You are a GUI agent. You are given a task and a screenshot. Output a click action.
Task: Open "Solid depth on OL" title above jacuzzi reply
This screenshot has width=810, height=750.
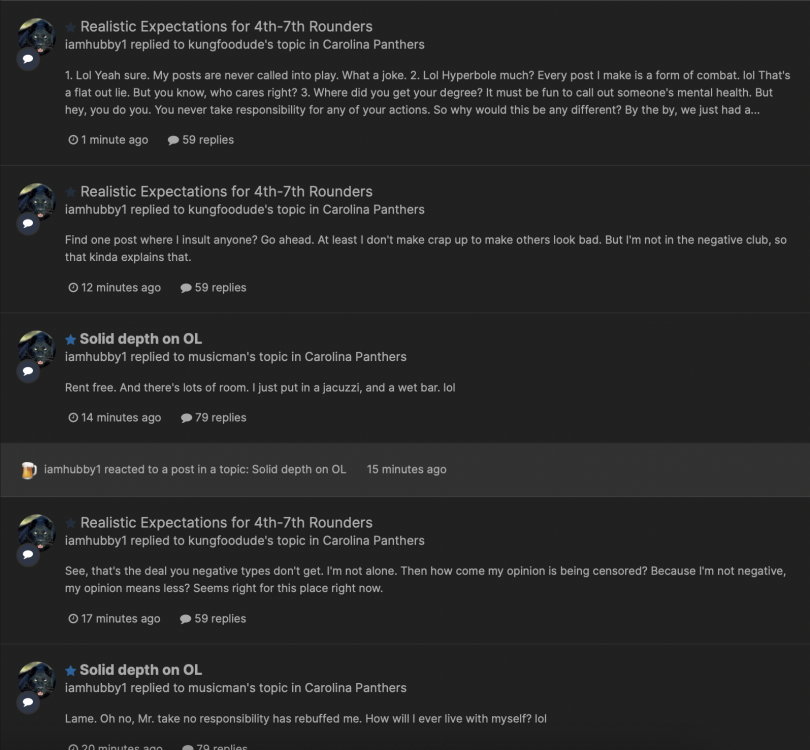[141, 339]
